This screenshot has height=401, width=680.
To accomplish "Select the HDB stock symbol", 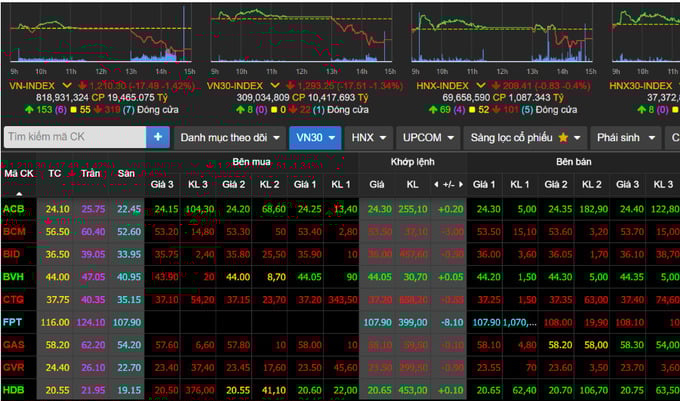I will 14,388.
